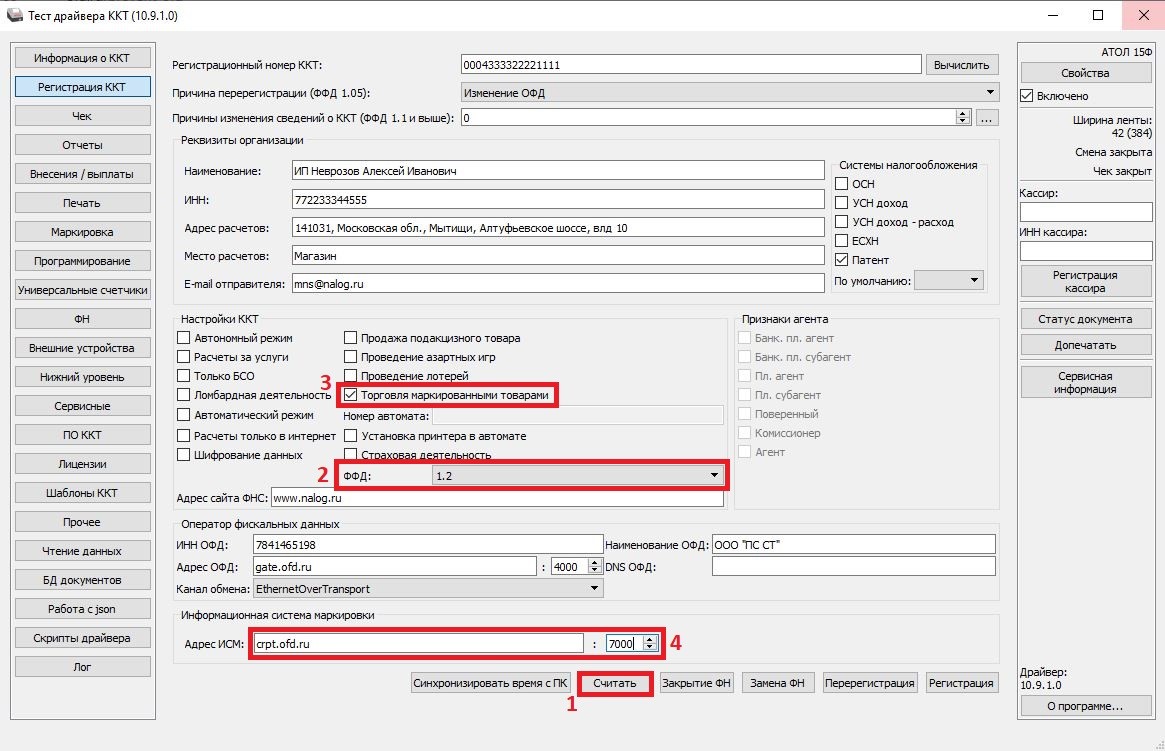This screenshot has width=1165, height=751.
Task: Open the ФФД version dropdown
Action: tap(714, 476)
